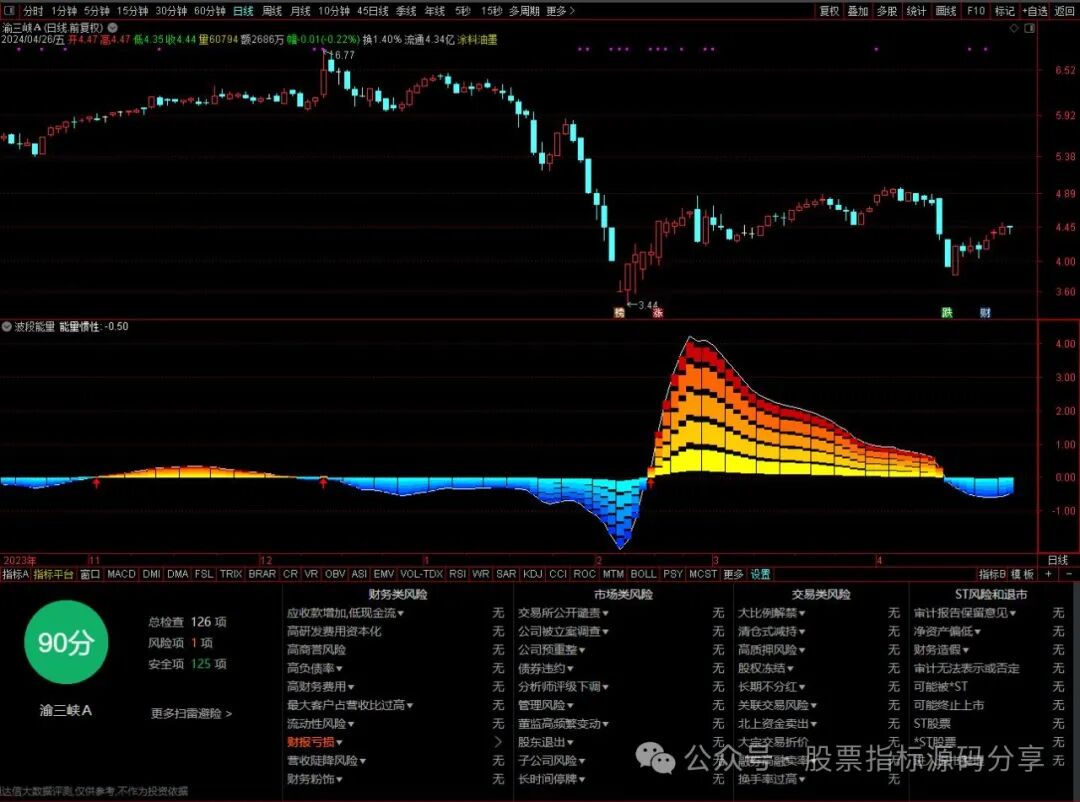The height and width of the screenshot is (802, 1080).
Task: Expand 高质押风险 dropdown
Action: [x=771, y=650]
